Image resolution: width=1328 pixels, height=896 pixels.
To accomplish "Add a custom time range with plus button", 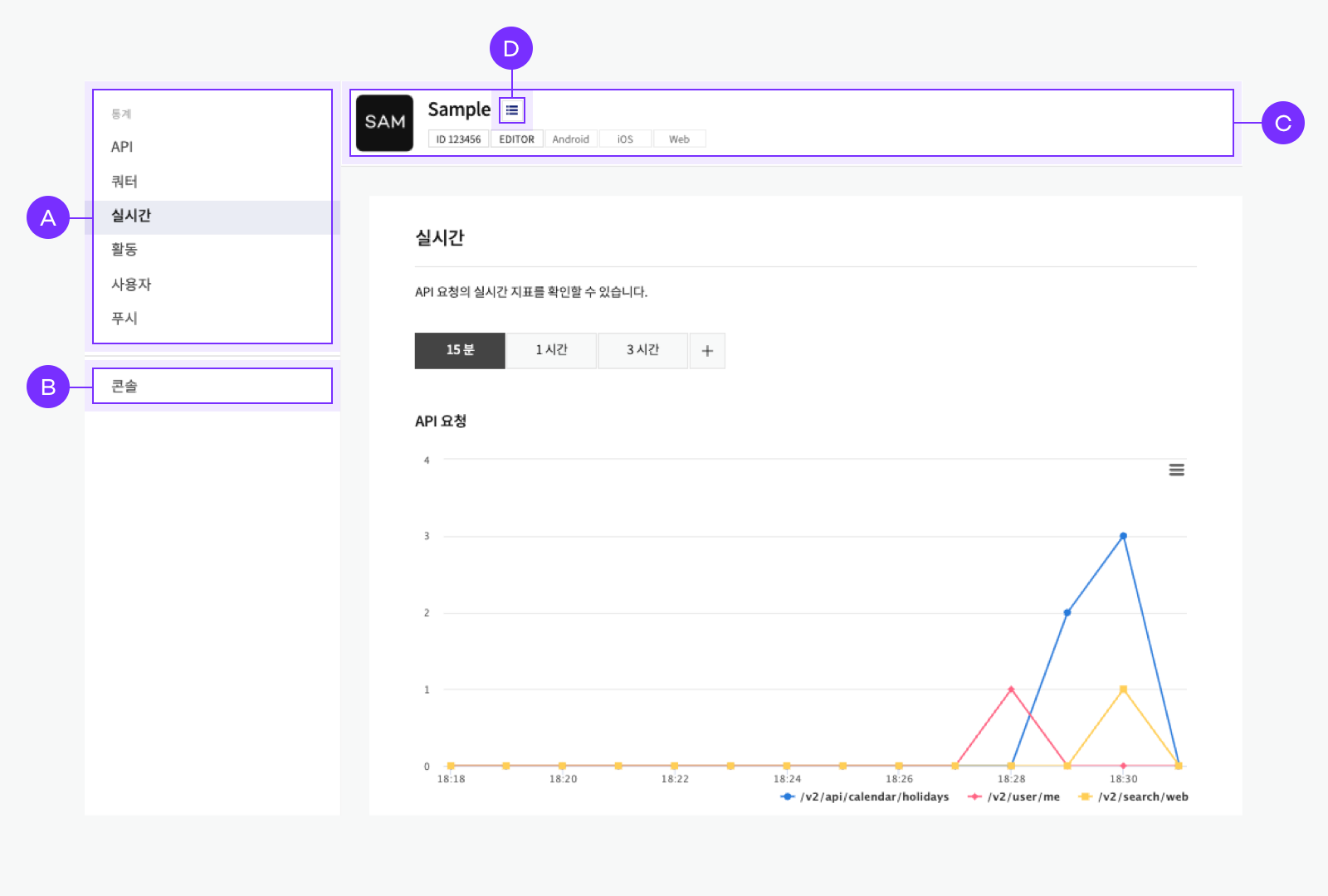I will tap(707, 351).
